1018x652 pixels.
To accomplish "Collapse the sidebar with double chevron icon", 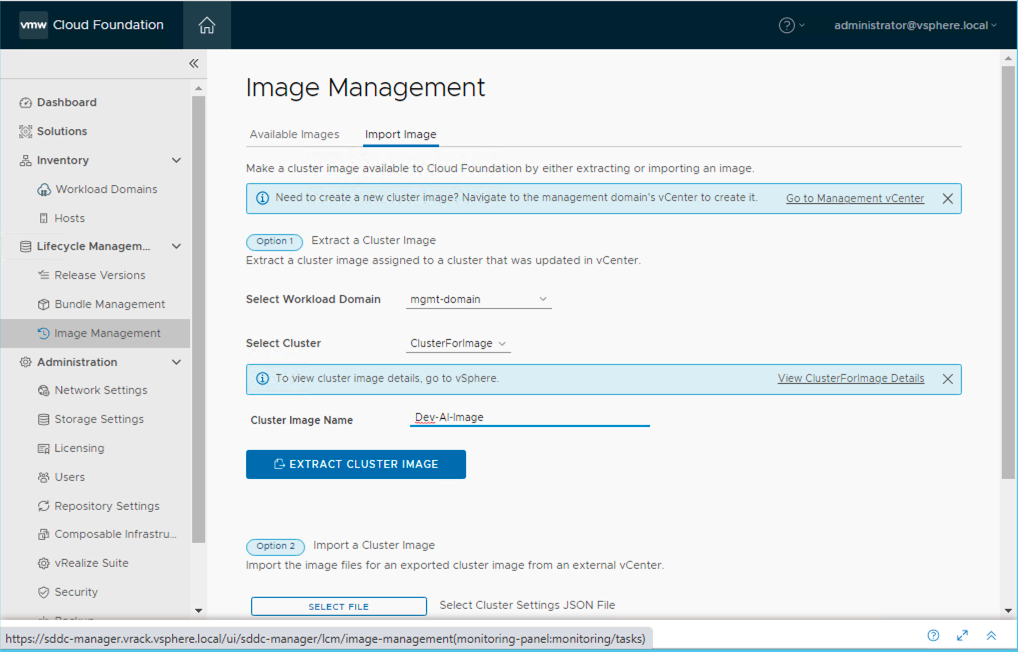I will (194, 63).
